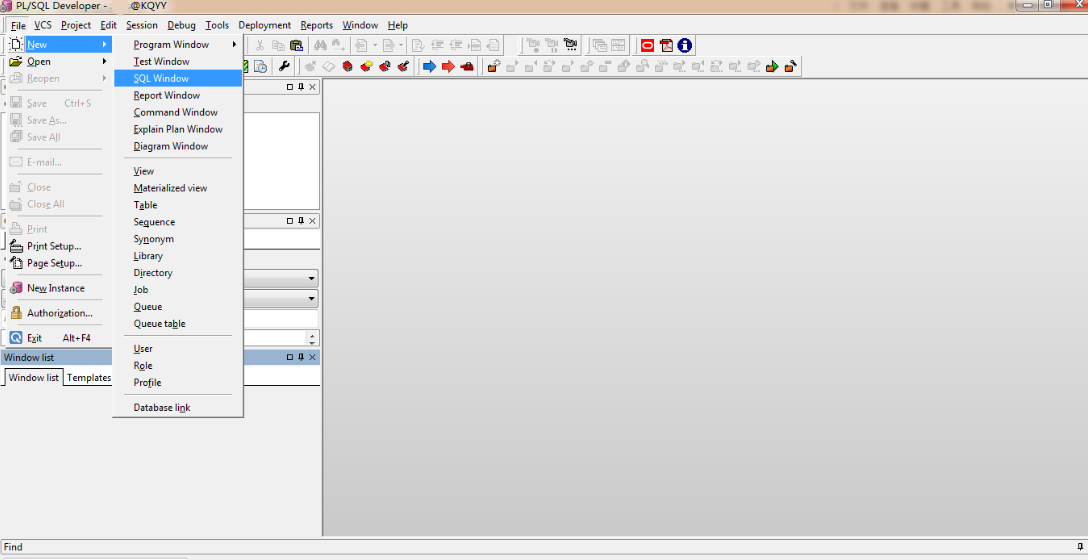Open the first combo box dropdown arrow
1088x560 pixels.
tap(312, 279)
